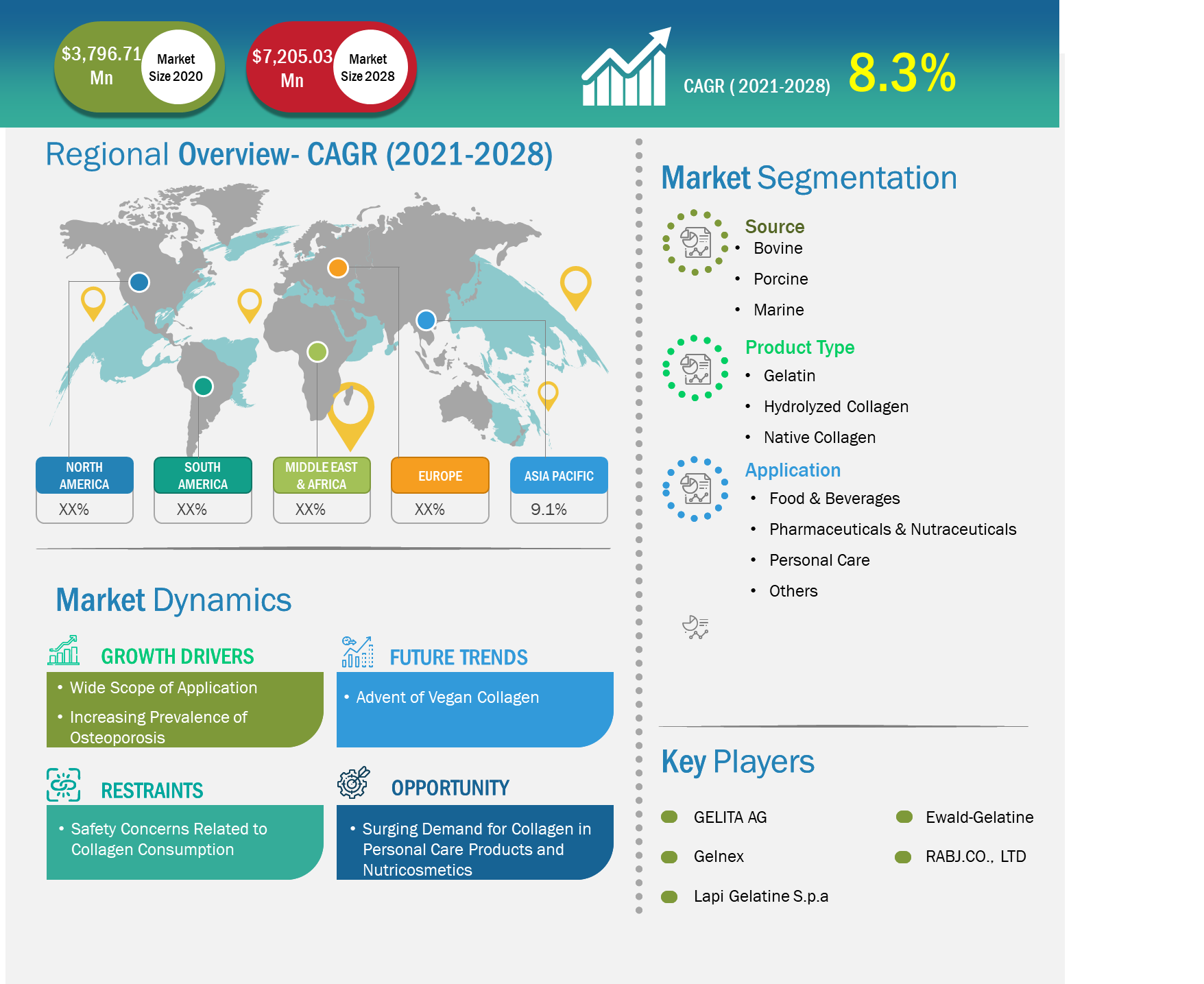This screenshot has width=1204, height=984.
Task: Click the Market Size 2020 green badge
Action: click(139, 67)
